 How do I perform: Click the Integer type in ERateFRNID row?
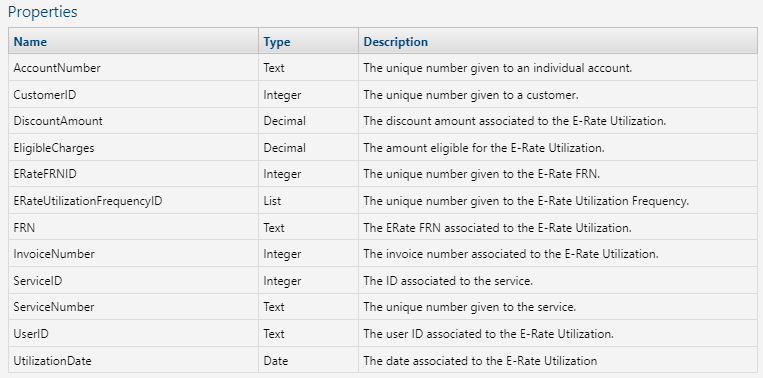[282, 174]
